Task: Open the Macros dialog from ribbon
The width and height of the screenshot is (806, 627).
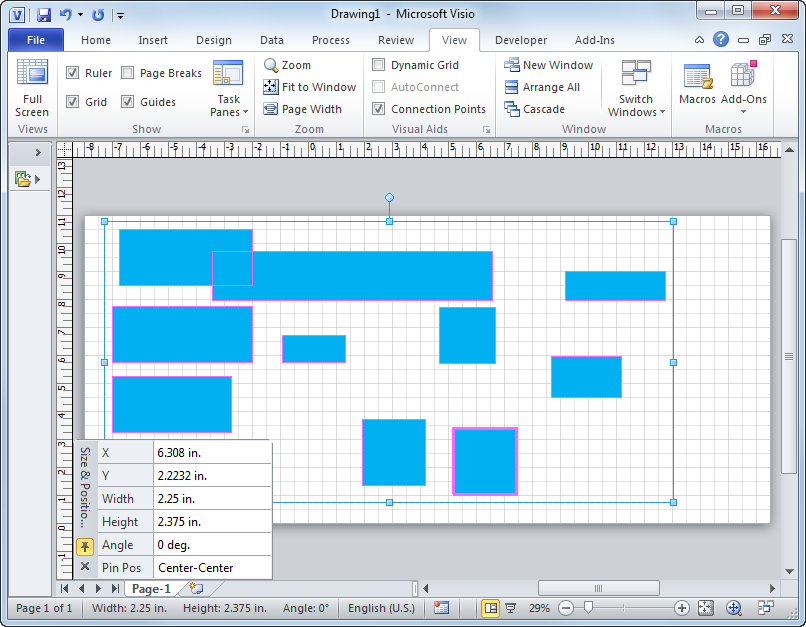Action: (x=697, y=85)
